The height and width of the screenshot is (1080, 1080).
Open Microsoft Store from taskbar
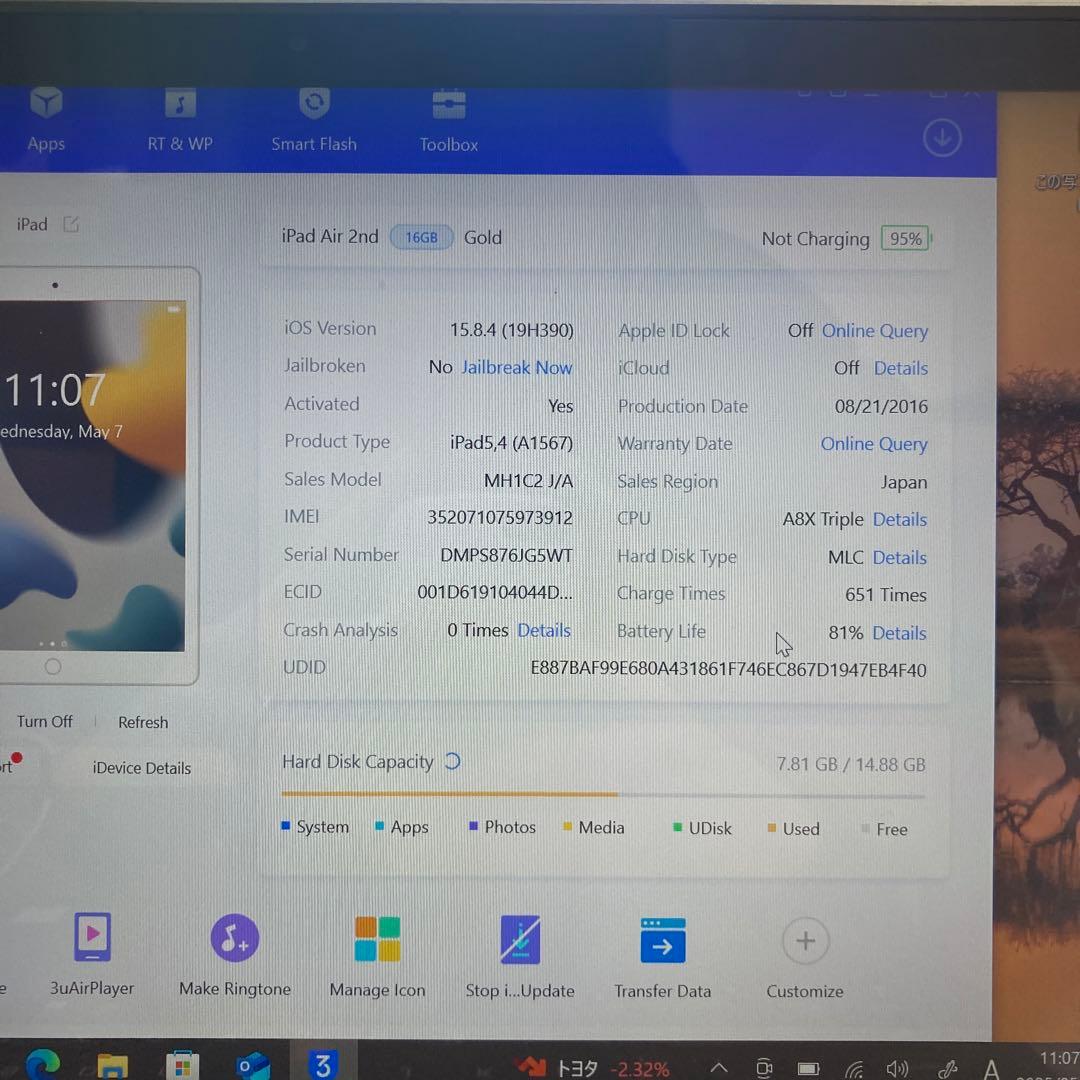coord(183,1066)
